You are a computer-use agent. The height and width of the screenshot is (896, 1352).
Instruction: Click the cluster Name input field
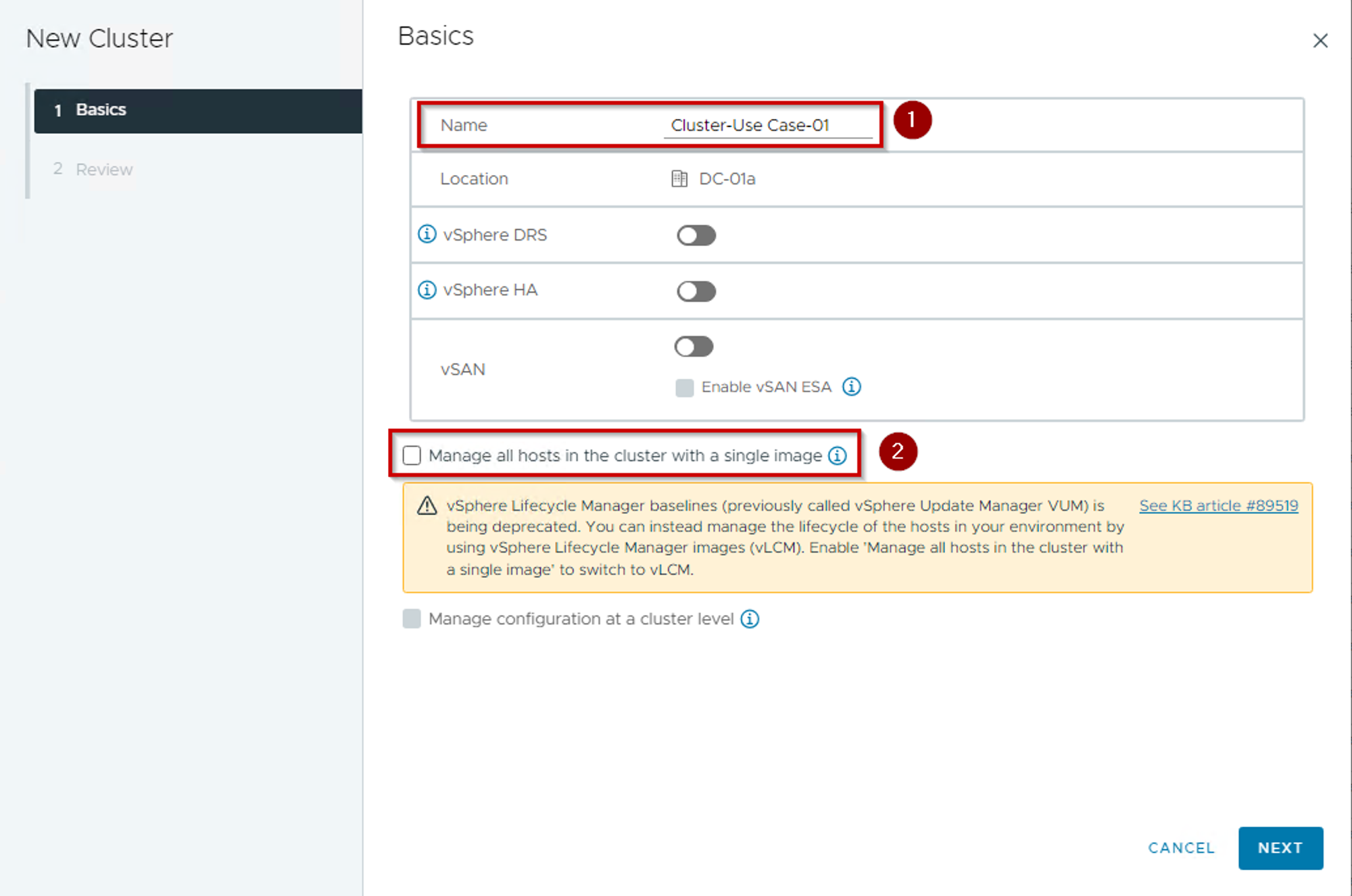767,125
